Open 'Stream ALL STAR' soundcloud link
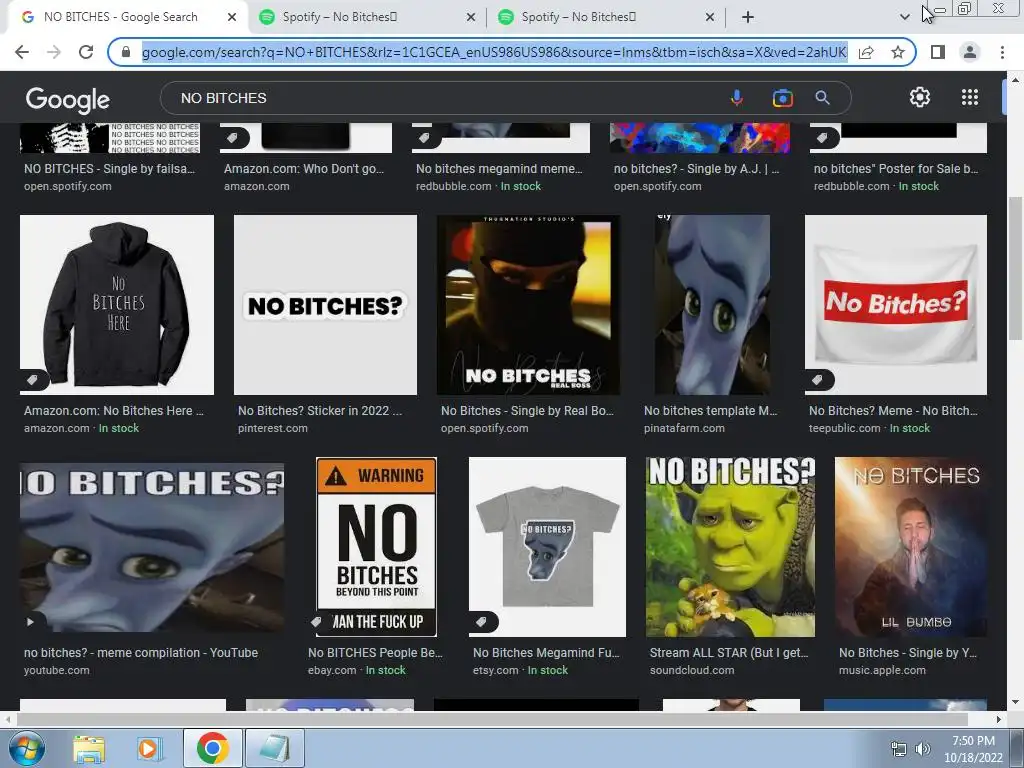The image size is (1024, 768). pos(729,652)
